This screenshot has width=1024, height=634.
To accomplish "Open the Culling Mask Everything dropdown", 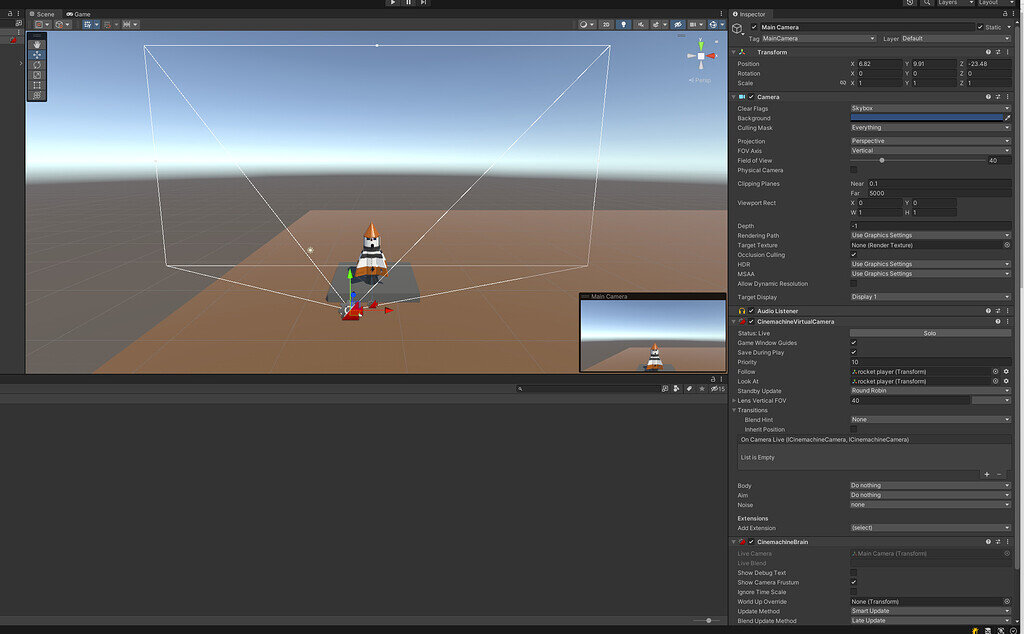I will (929, 127).
